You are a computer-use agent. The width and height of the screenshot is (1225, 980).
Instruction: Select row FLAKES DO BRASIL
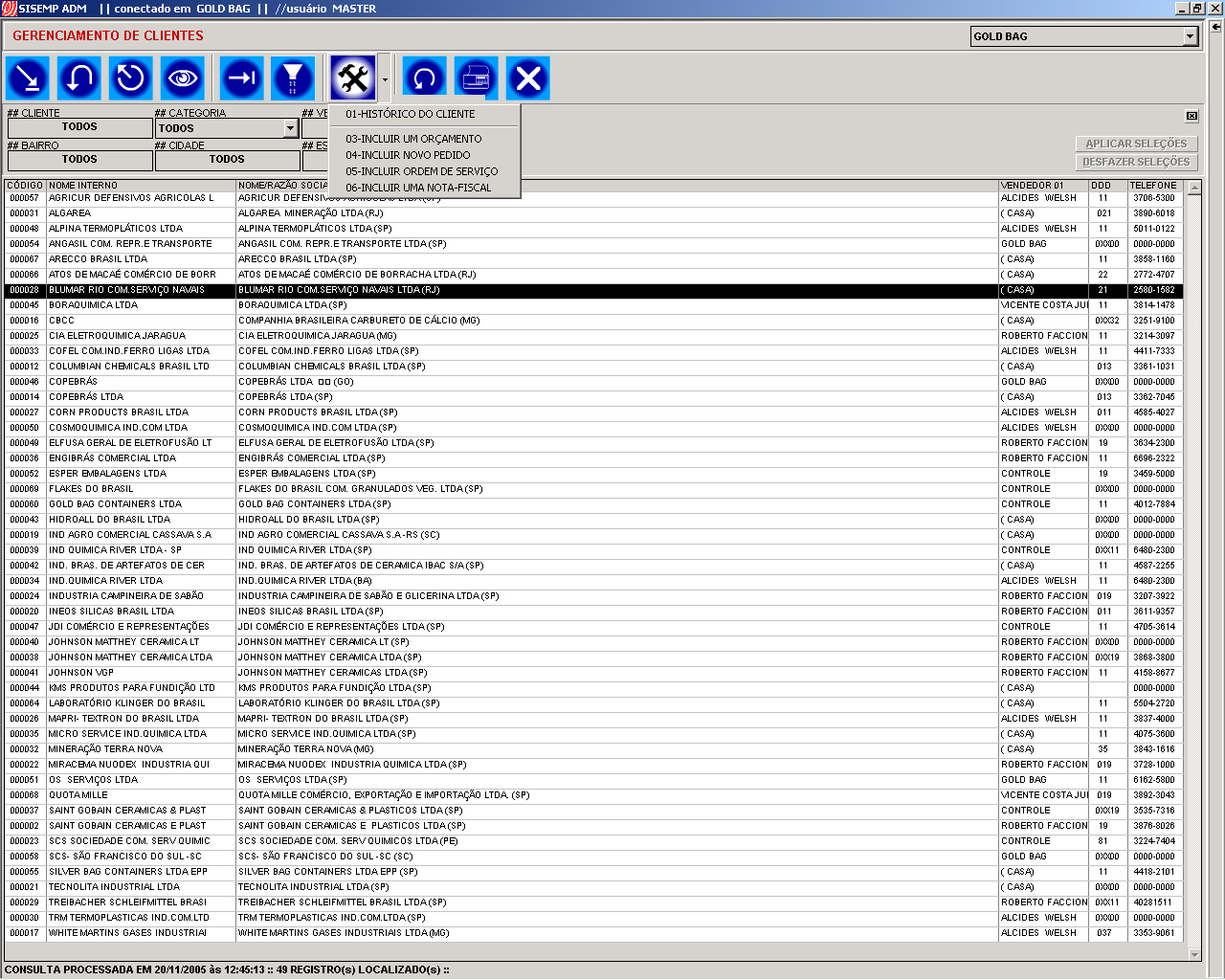pos(141,489)
